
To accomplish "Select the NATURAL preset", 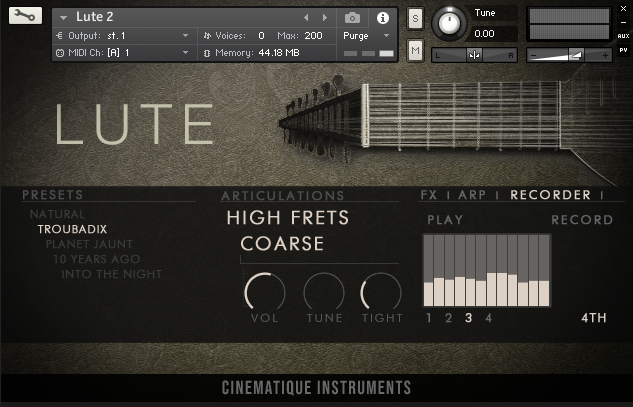I will 57,214.
